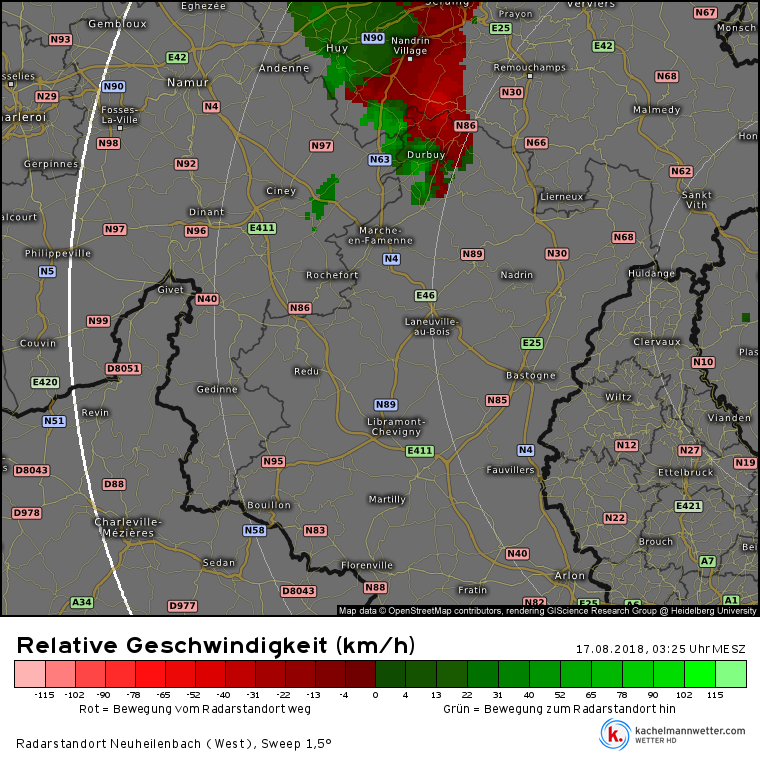Select the Sankt Vith label
This screenshot has height=760, width=760.
click(x=697, y=200)
